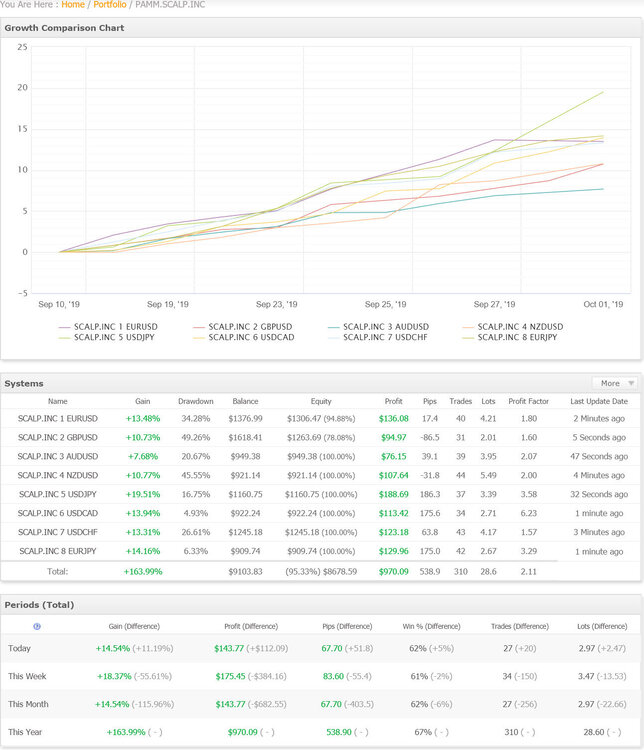Select the 49.26% drawdown value
The image size is (644, 750).
[x=196, y=438]
